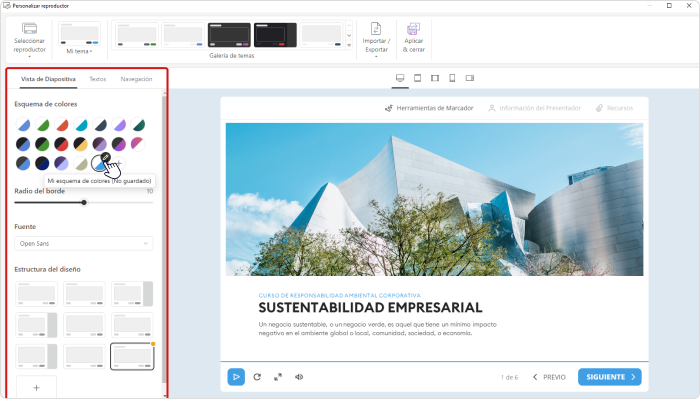Click the border radius value '10'
The image size is (700, 399).
coord(150,191)
